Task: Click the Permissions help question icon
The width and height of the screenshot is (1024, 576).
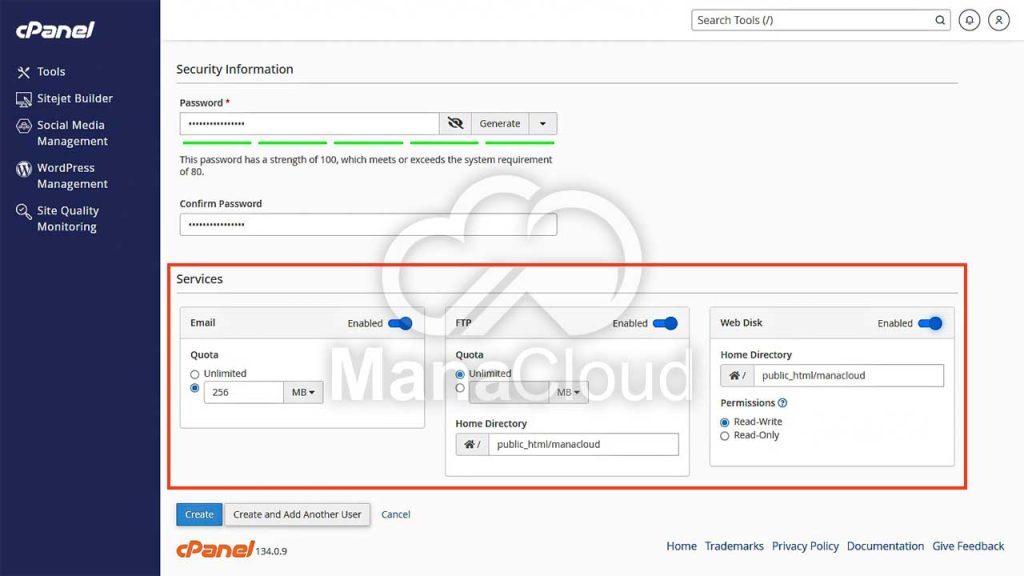Action: pos(782,403)
